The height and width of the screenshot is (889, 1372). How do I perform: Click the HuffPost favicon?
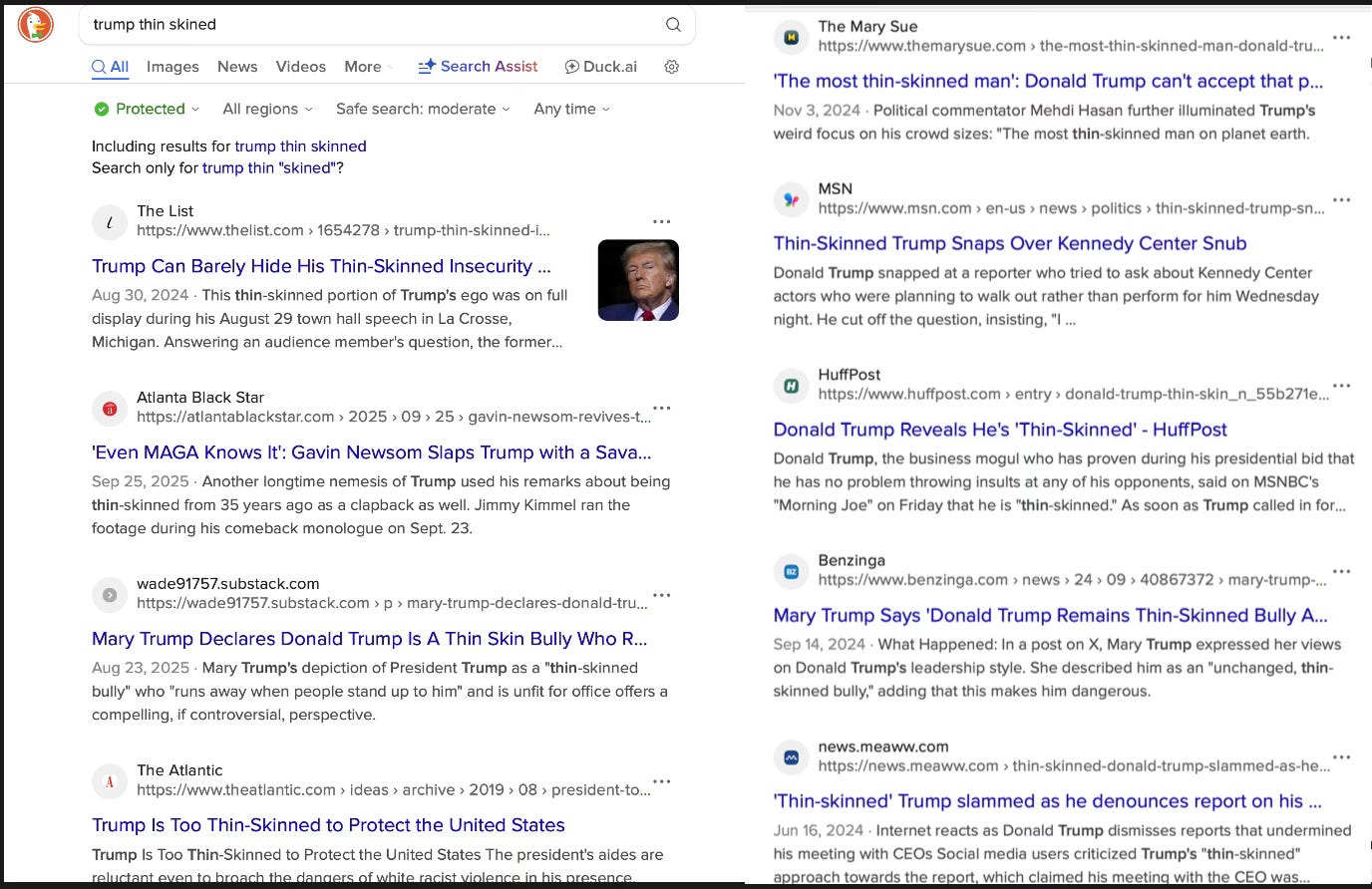click(792, 386)
